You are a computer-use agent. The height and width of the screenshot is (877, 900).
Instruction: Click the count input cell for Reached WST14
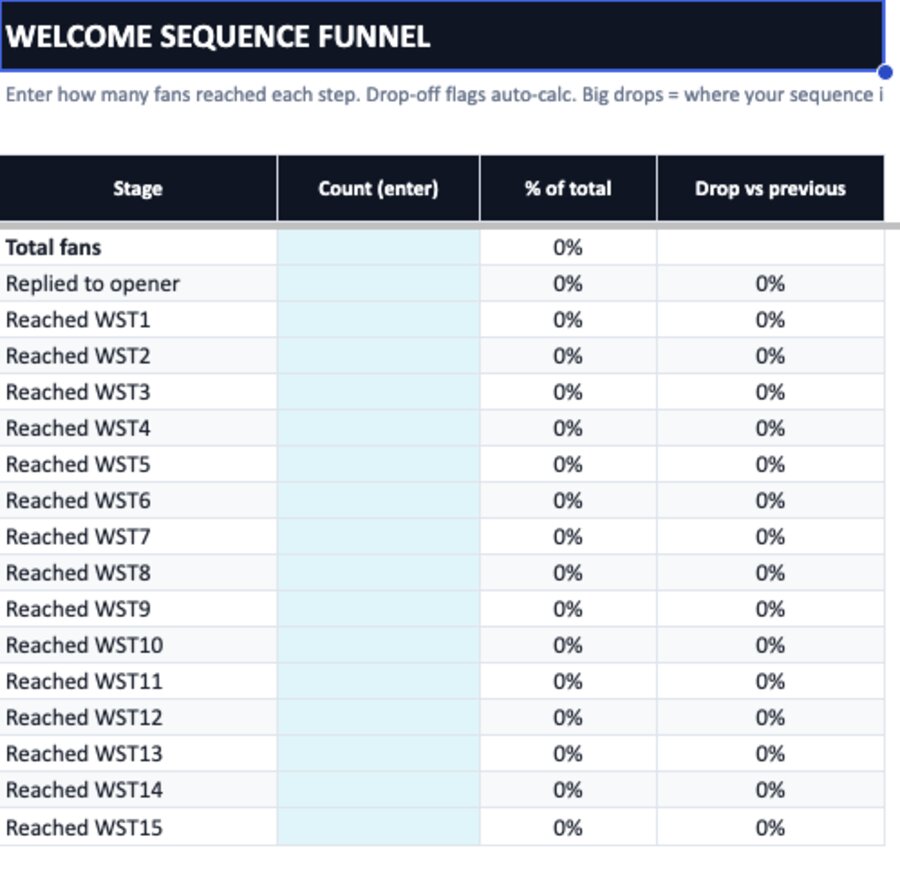pos(378,790)
